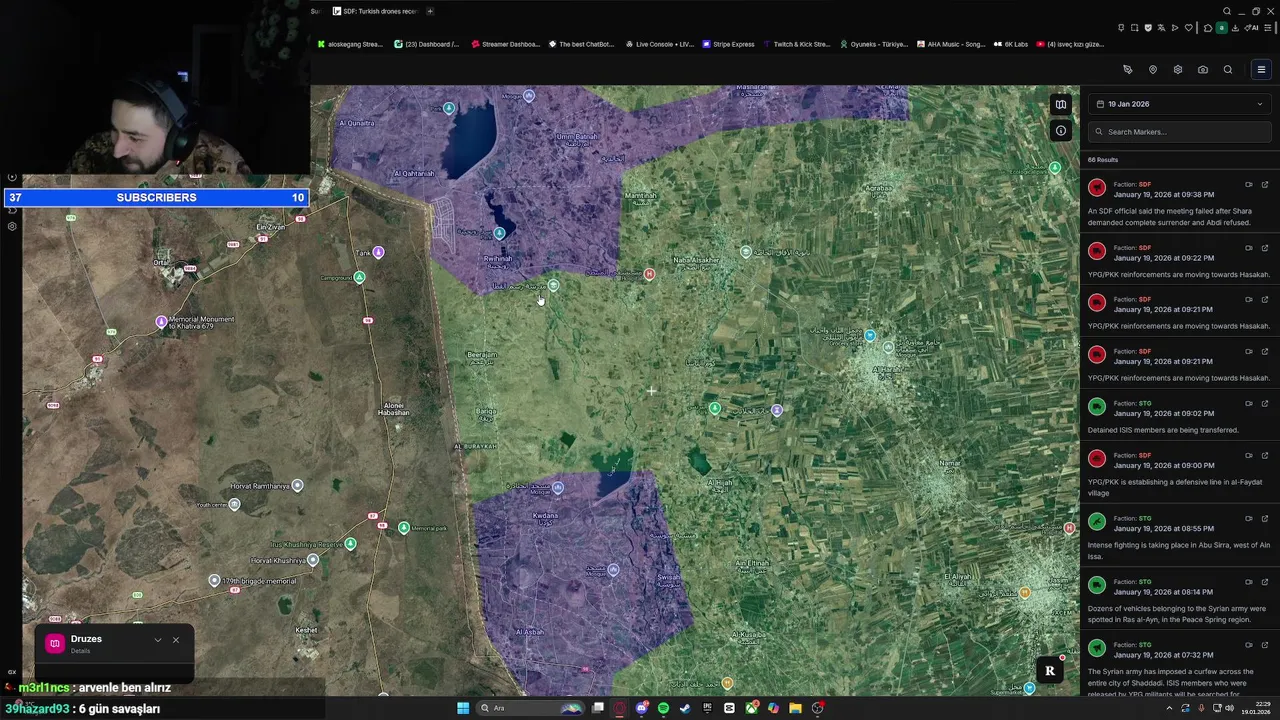
Task: Focus the Search Markers field
Action: (x=1179, y=131)
